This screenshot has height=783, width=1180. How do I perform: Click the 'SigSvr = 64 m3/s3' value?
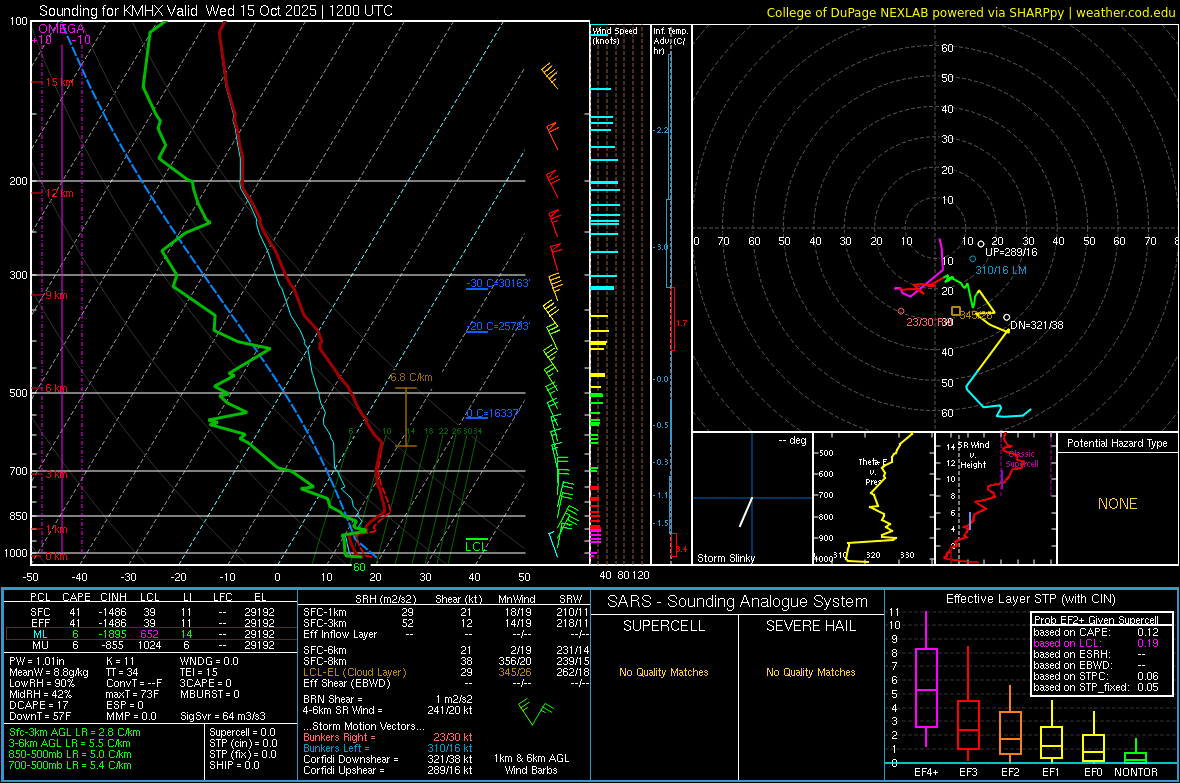[x=223, y=716]
